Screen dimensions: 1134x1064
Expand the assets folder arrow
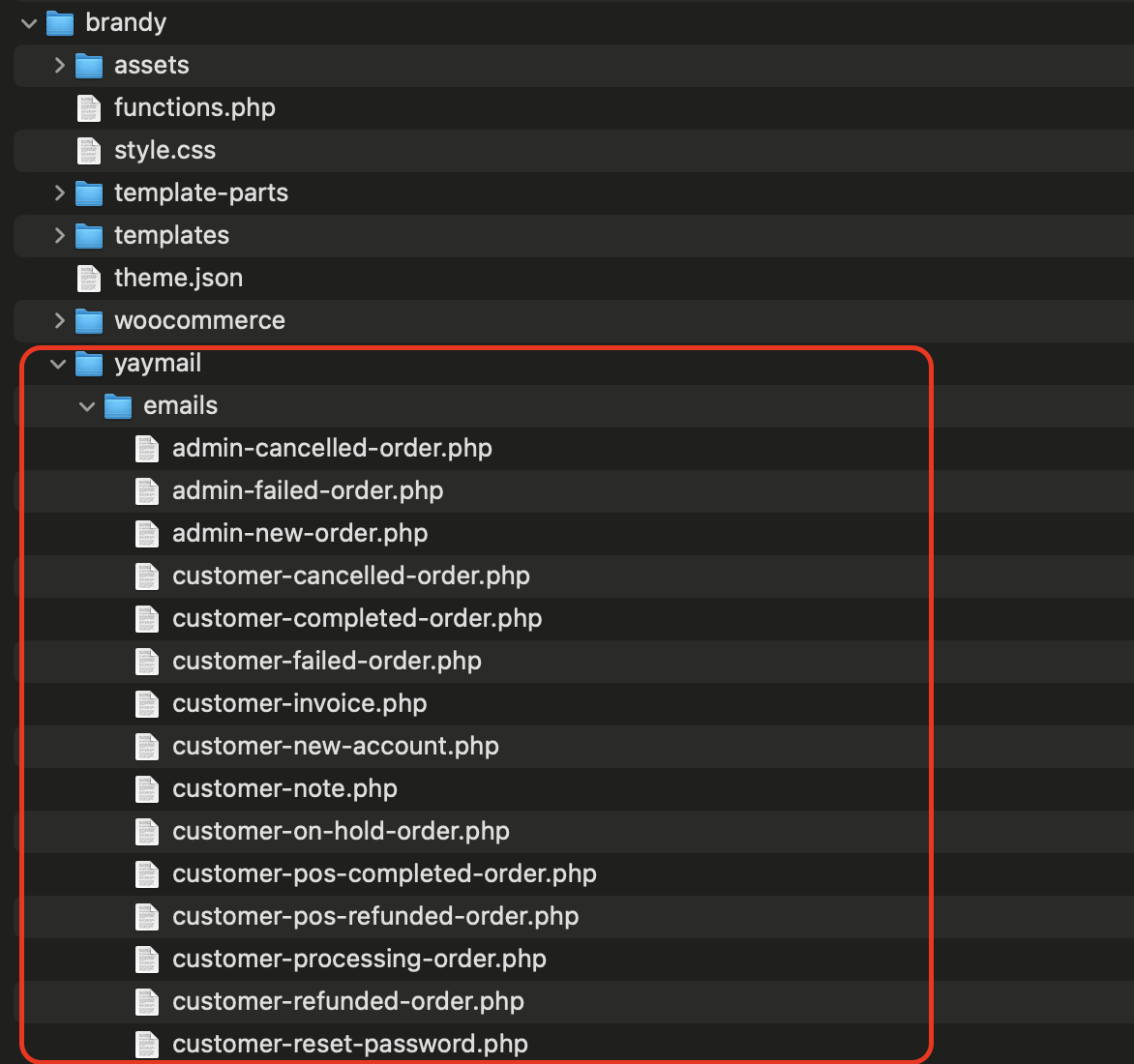point(59,66)
